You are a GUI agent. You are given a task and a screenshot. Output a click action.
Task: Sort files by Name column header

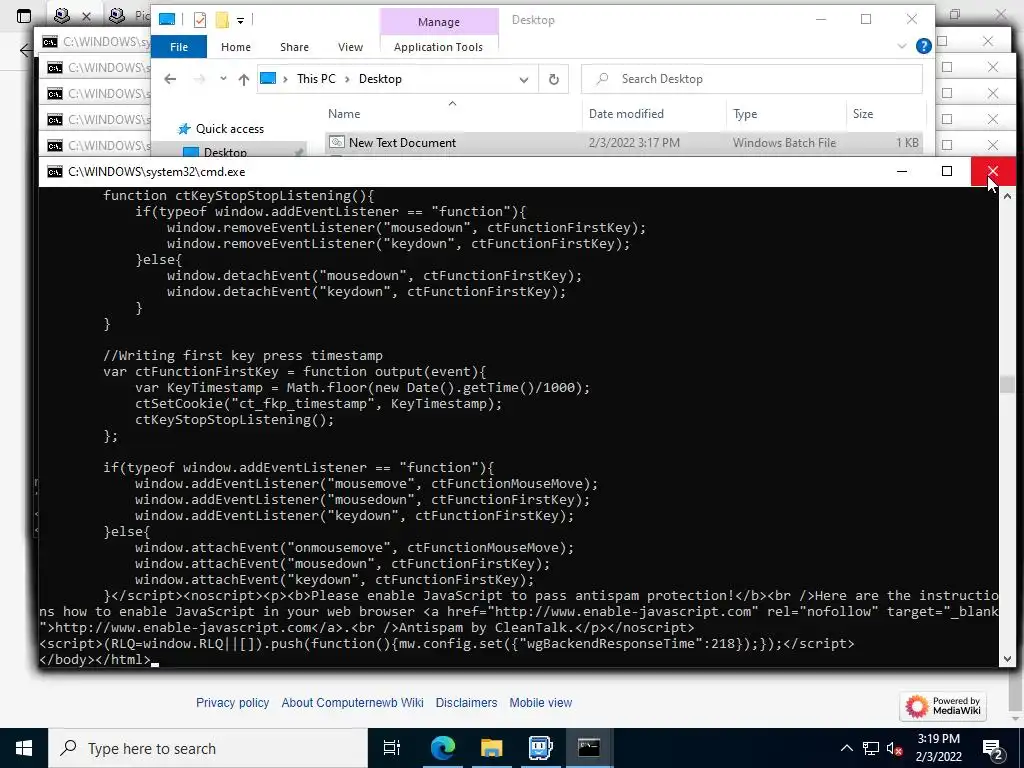(344, 114)
